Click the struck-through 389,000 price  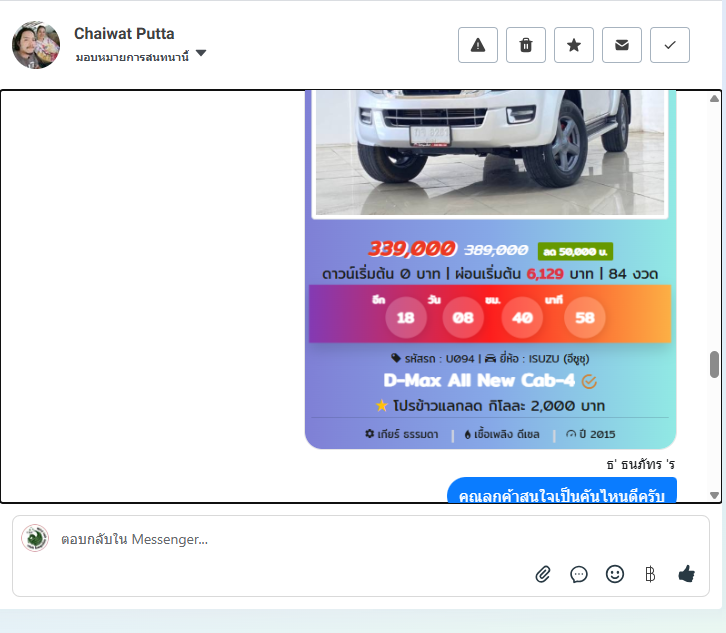coord(496,250)
